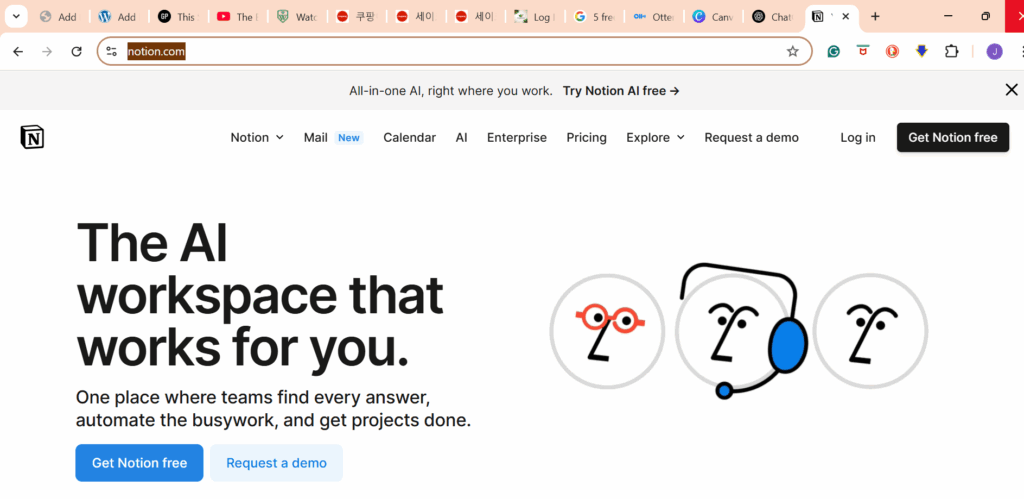
Task: Switch to the 'This' GP tab
Action: point(176,17)
